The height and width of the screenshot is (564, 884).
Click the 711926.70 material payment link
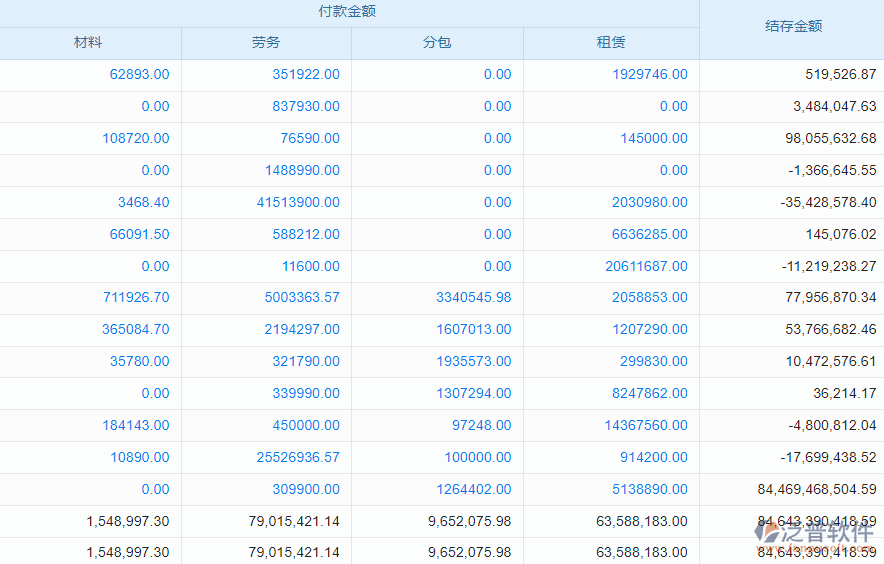136,298
